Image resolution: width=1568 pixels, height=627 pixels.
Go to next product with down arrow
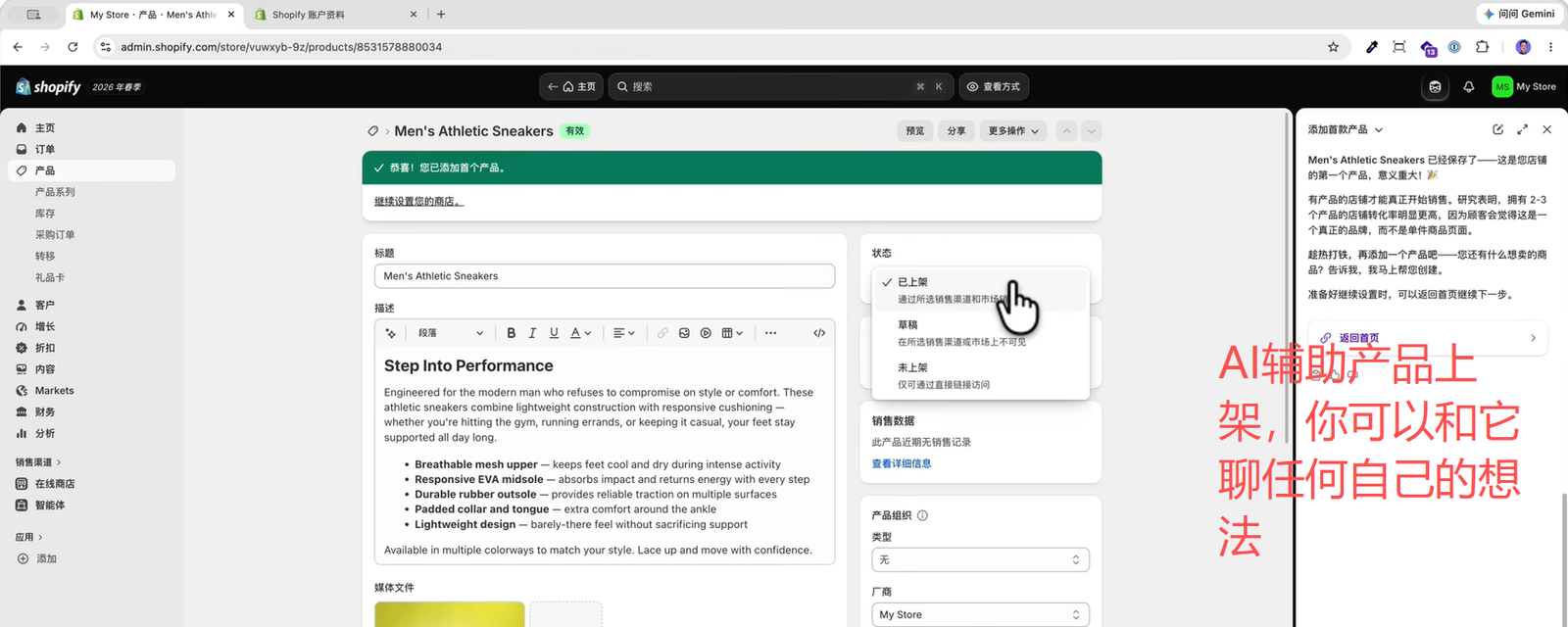[x=1091, y=131]
